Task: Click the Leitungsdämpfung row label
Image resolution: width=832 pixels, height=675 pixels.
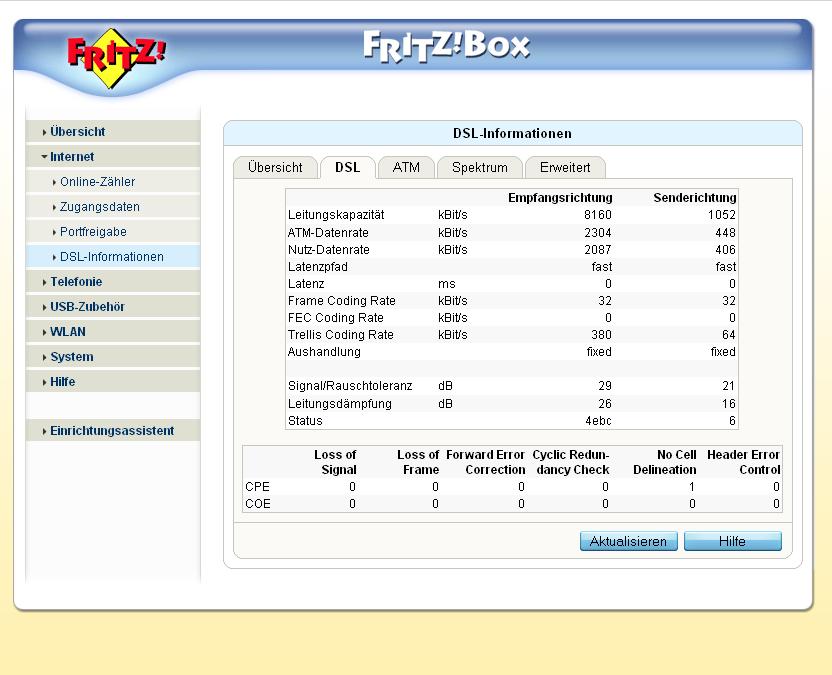Action: coord(340,403)
